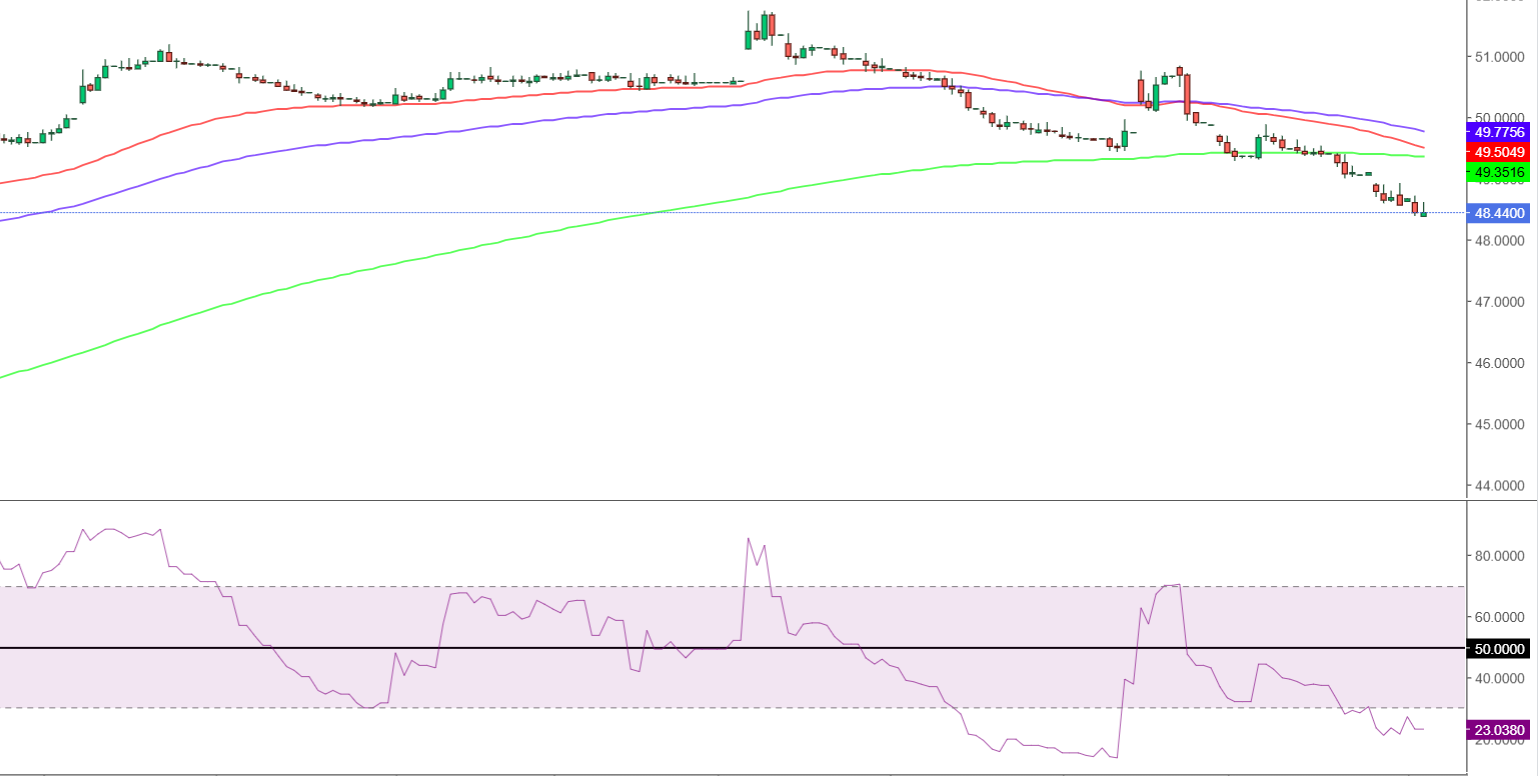The height and width of the screenshot is (776, 1538).
Task: Click the red 49.5049 moving average price tag
Action: (x=1500, y=152)
